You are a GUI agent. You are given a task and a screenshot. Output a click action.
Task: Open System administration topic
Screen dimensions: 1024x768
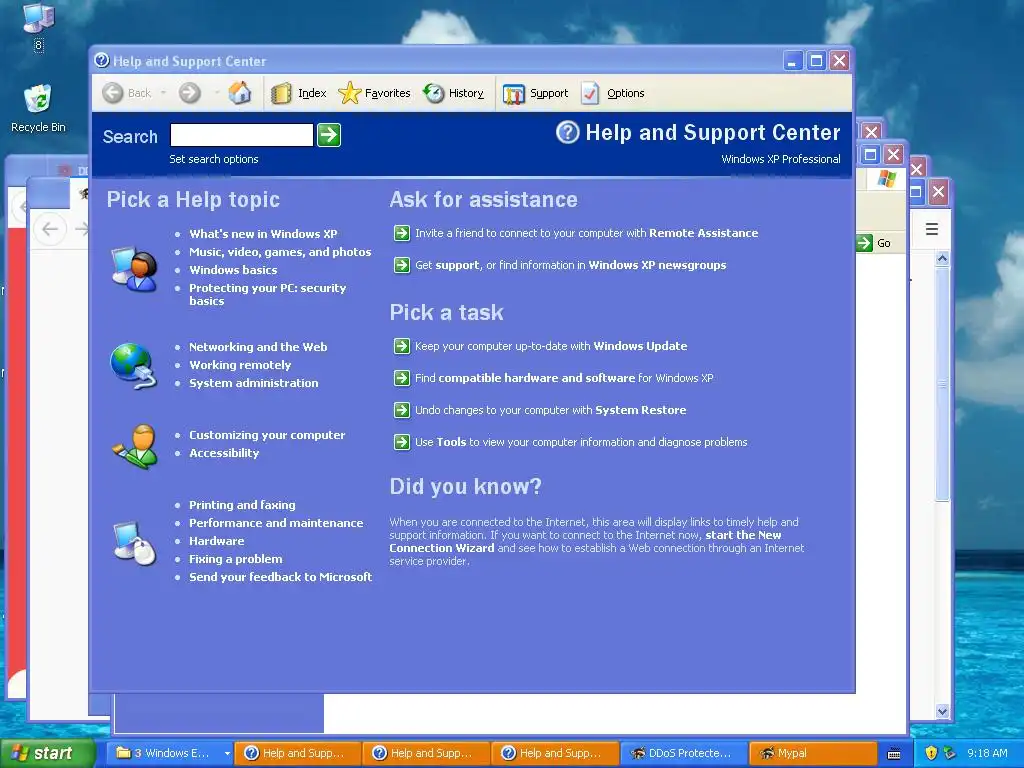pos(253,383)
